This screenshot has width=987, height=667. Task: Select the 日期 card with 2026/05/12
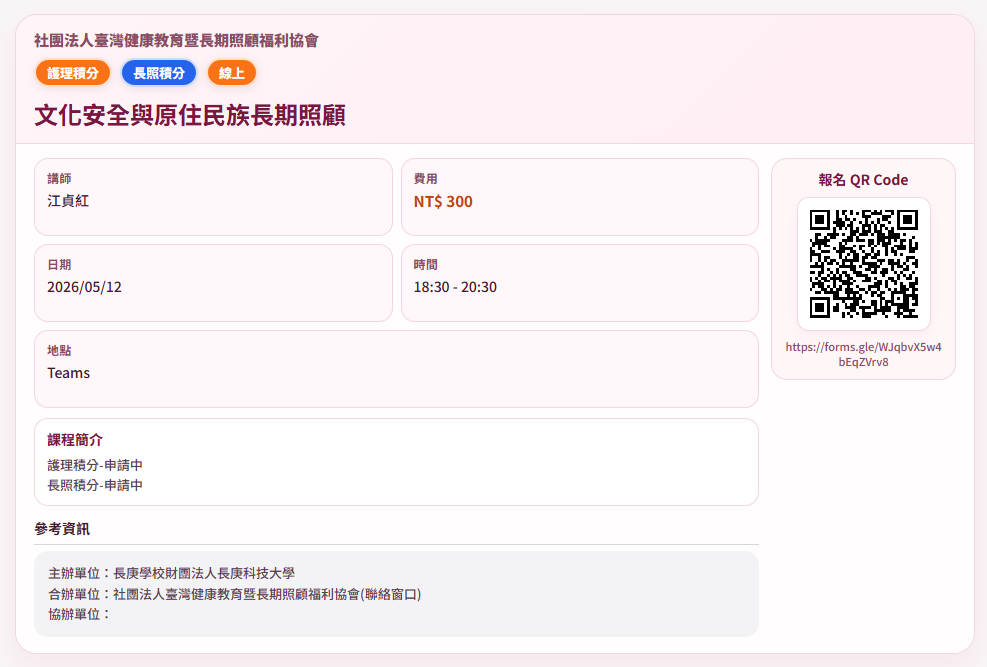(x=213, y=283)
